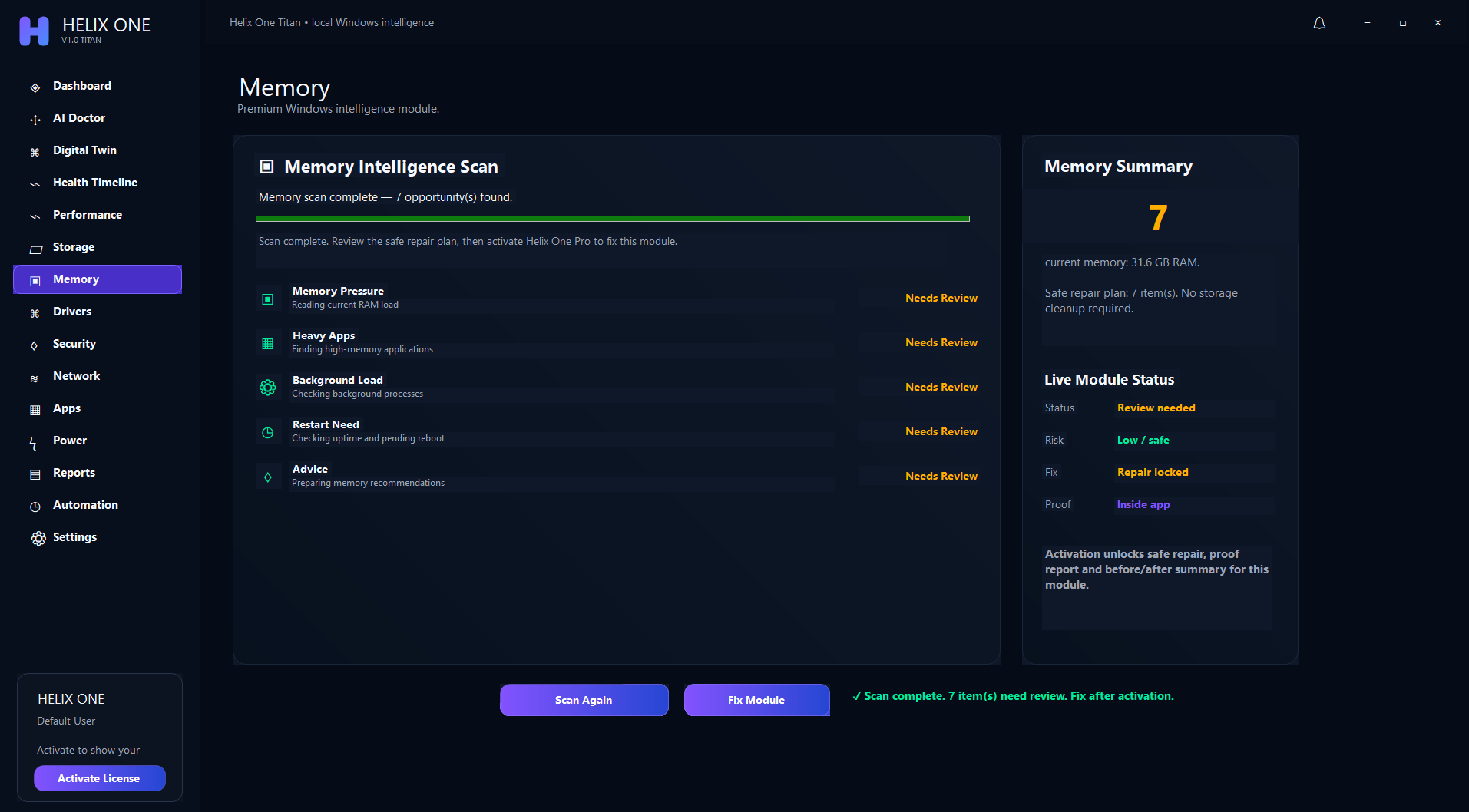The width and height of the screenshot is (1469, 812).
Task: Click the Heavy Apps row title
Action: pos(323,335)
